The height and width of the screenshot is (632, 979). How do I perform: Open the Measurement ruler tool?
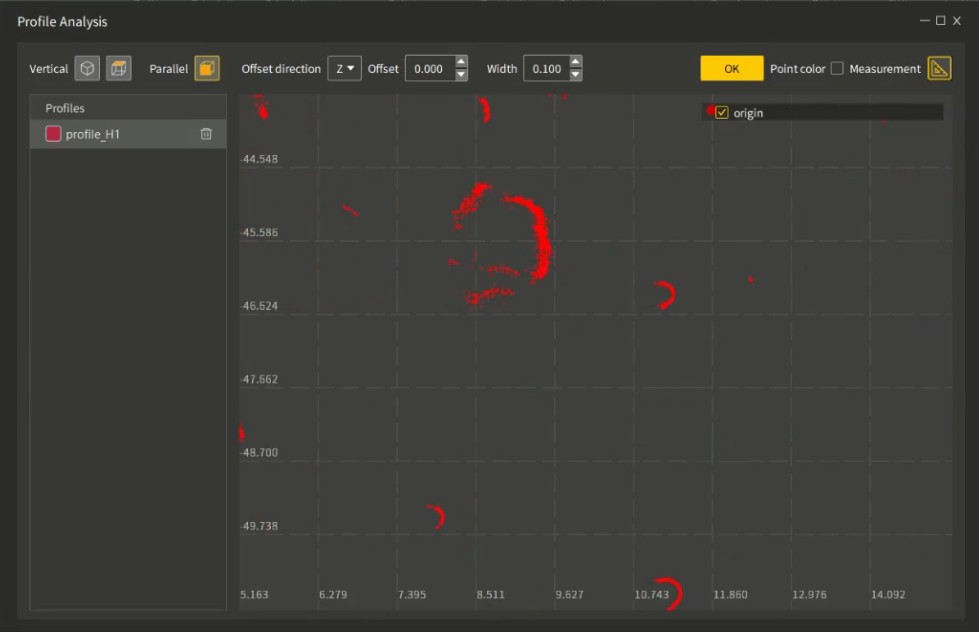(939, 69)
